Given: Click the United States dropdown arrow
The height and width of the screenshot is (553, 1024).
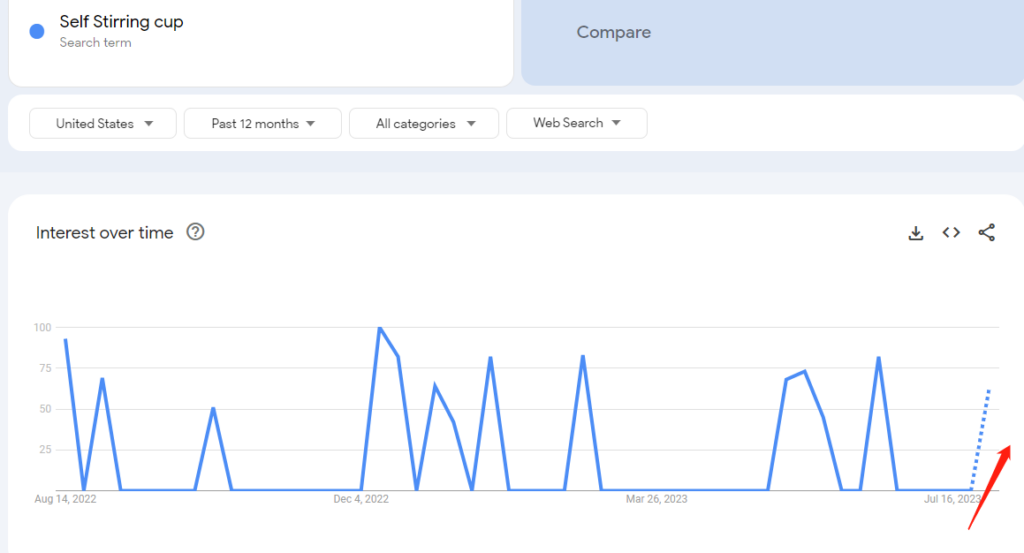Looking at the screenshot, I should pyautogui.click(x=149, y=123).
